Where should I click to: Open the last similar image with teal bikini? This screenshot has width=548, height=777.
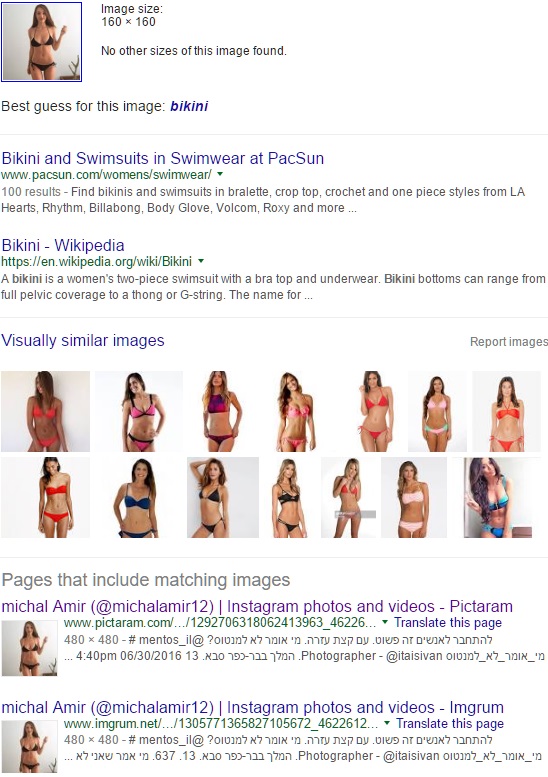[497, 498]
